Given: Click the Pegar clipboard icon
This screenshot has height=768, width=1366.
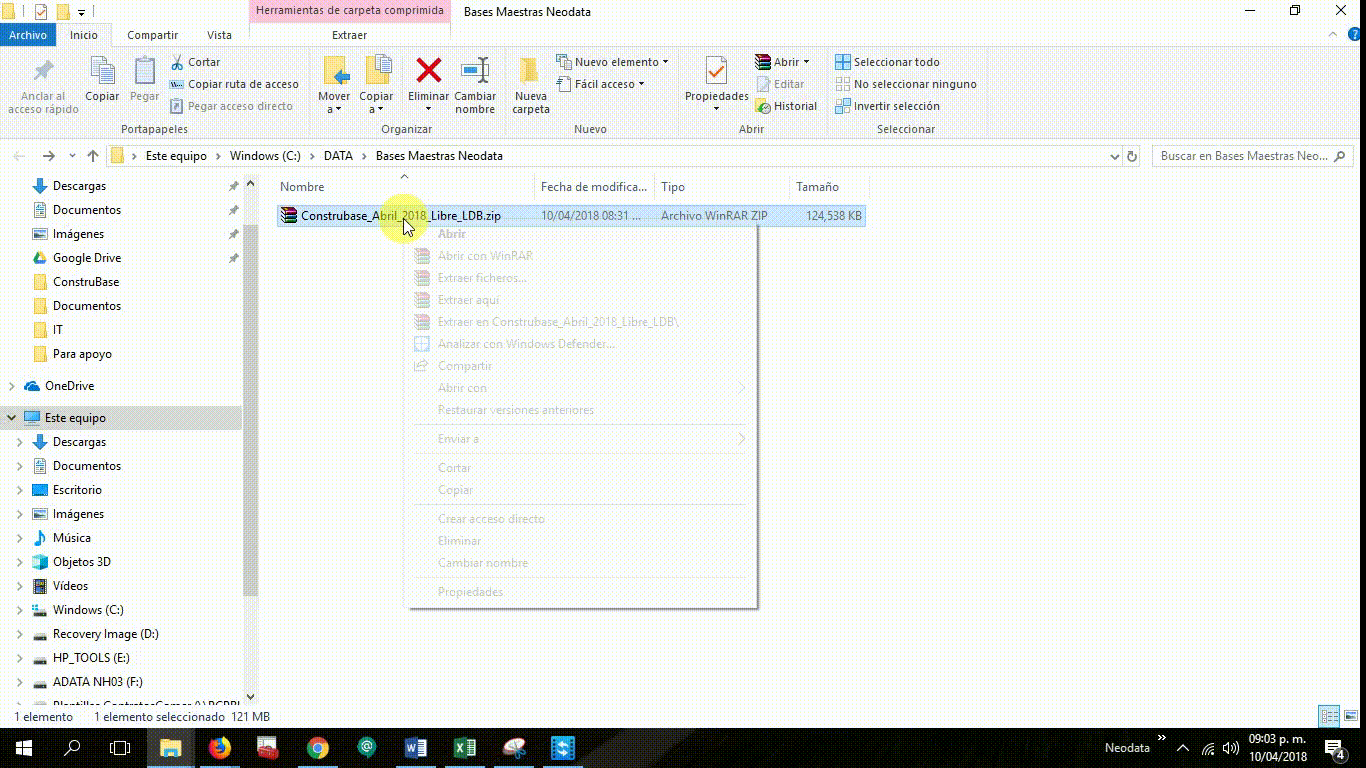Looking at the screenshot, I should (144, 72).
